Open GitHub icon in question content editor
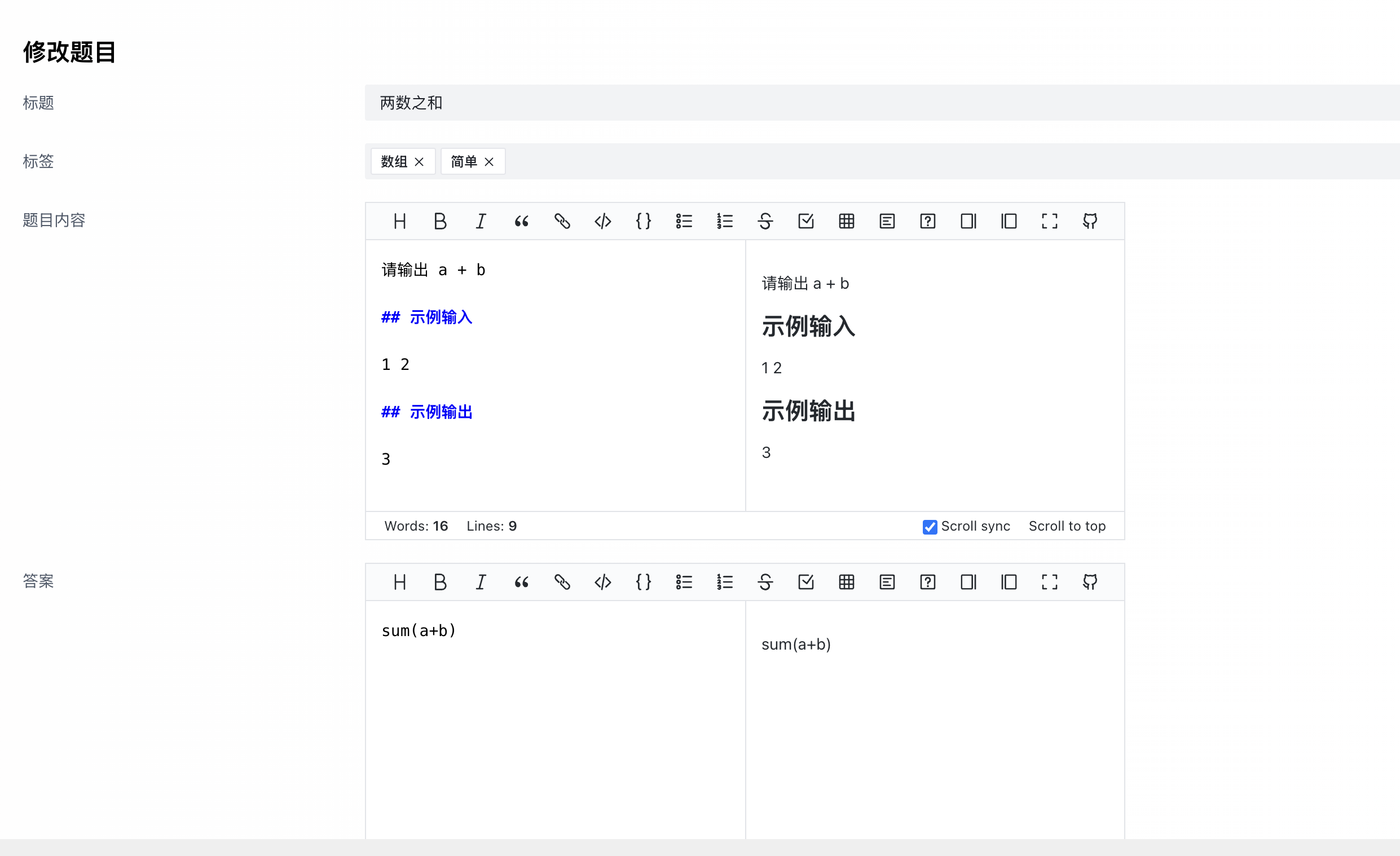 1090,221
